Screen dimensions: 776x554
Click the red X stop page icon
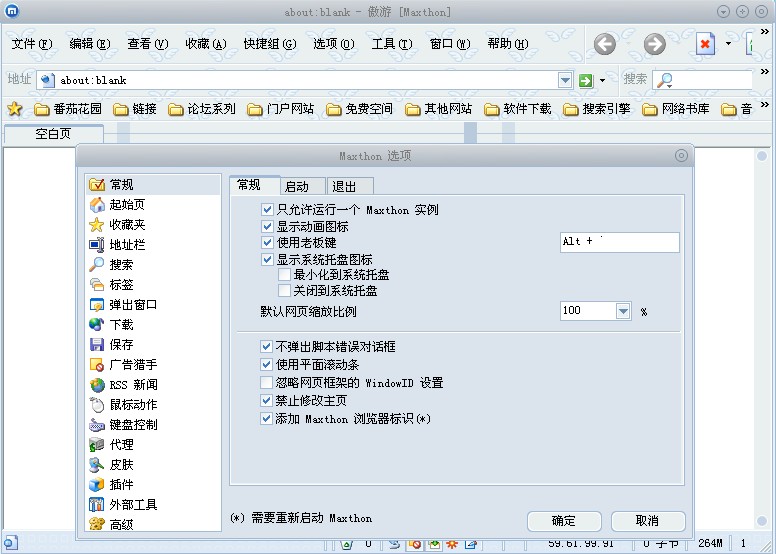(x=705, y=44)
